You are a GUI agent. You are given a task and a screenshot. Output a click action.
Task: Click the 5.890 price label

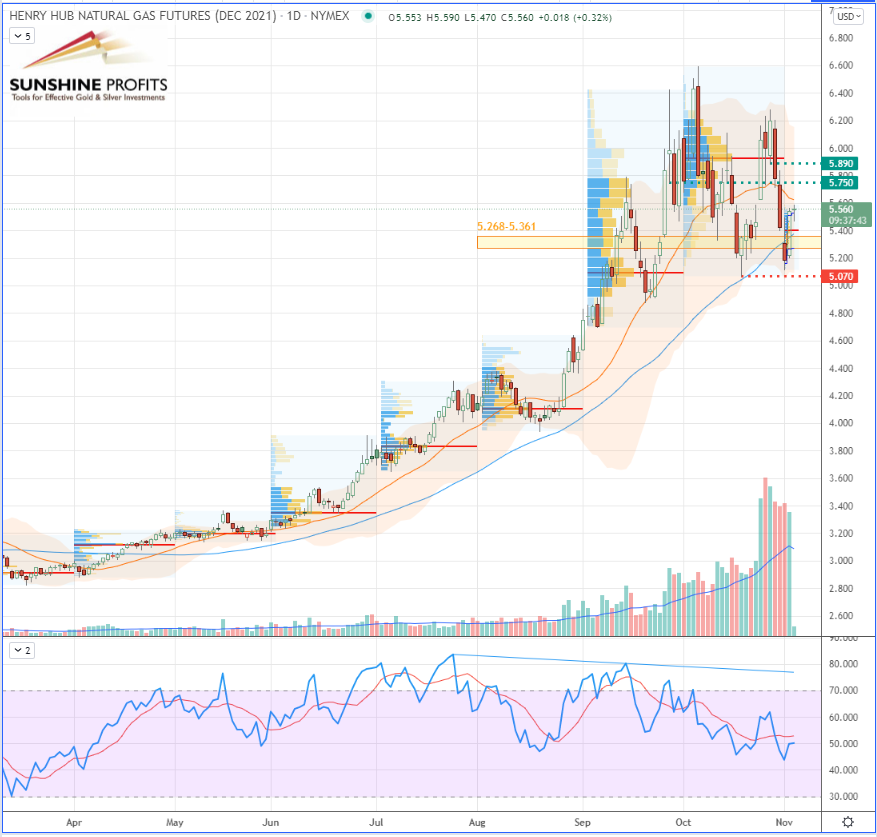[840, 163]
